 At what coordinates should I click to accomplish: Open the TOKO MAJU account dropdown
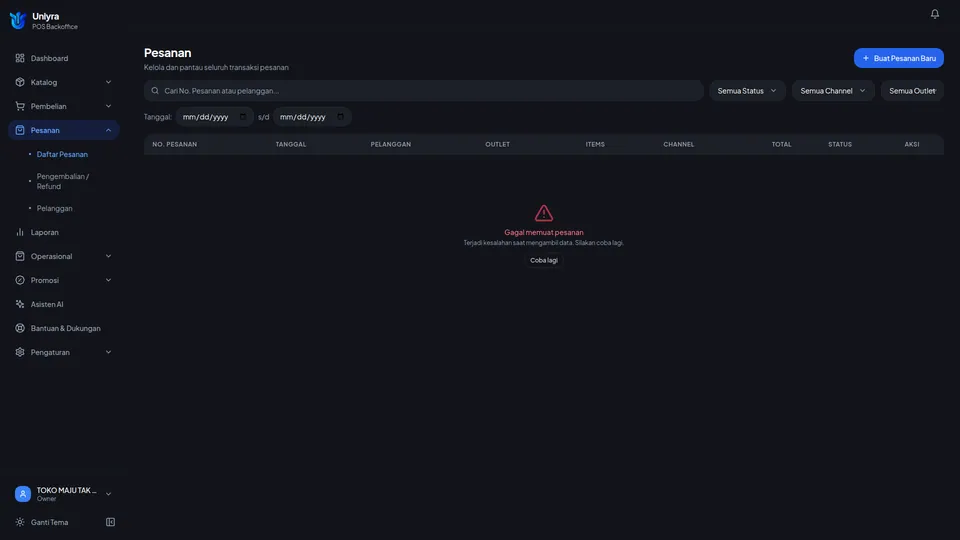(64, 493)
